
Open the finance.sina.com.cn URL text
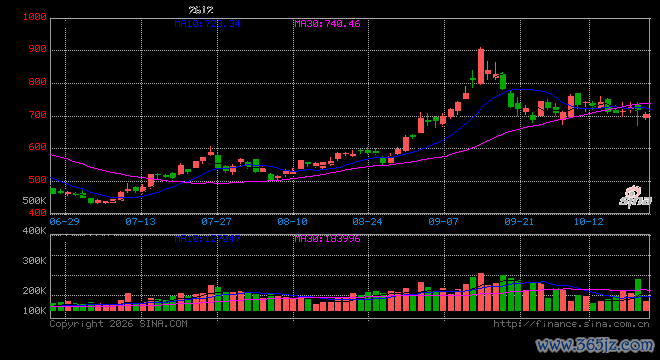(x=571, y=324)
